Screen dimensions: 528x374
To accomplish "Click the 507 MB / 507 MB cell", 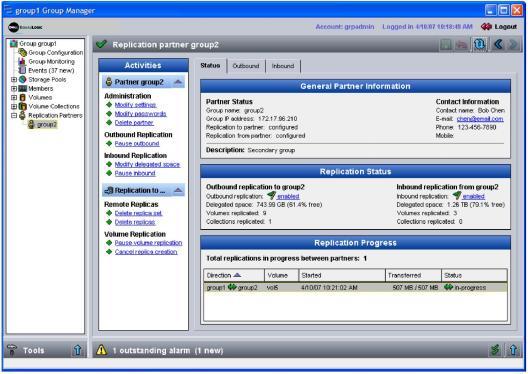I will coord(415,287).
